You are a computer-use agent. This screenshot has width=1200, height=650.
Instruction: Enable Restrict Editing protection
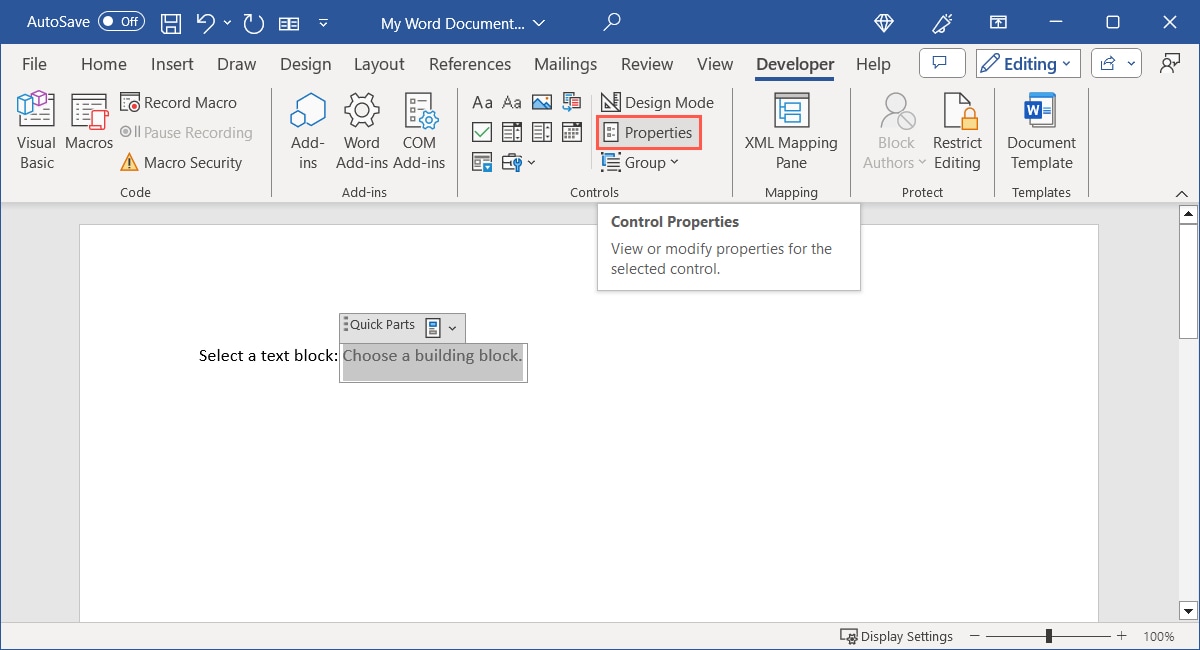[x=957, y=128]
